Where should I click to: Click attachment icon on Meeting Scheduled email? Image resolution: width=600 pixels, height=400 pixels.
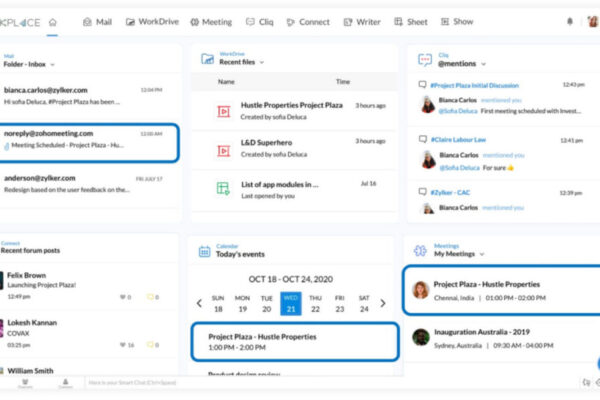(7, 146)
